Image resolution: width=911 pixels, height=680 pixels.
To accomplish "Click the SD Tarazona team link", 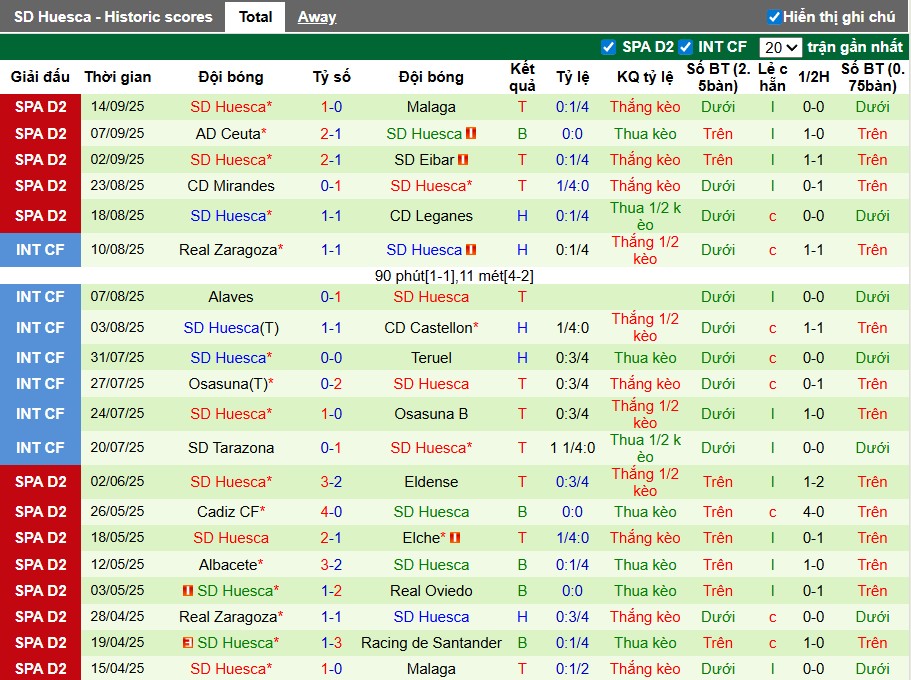I will [x=231, y=448].
